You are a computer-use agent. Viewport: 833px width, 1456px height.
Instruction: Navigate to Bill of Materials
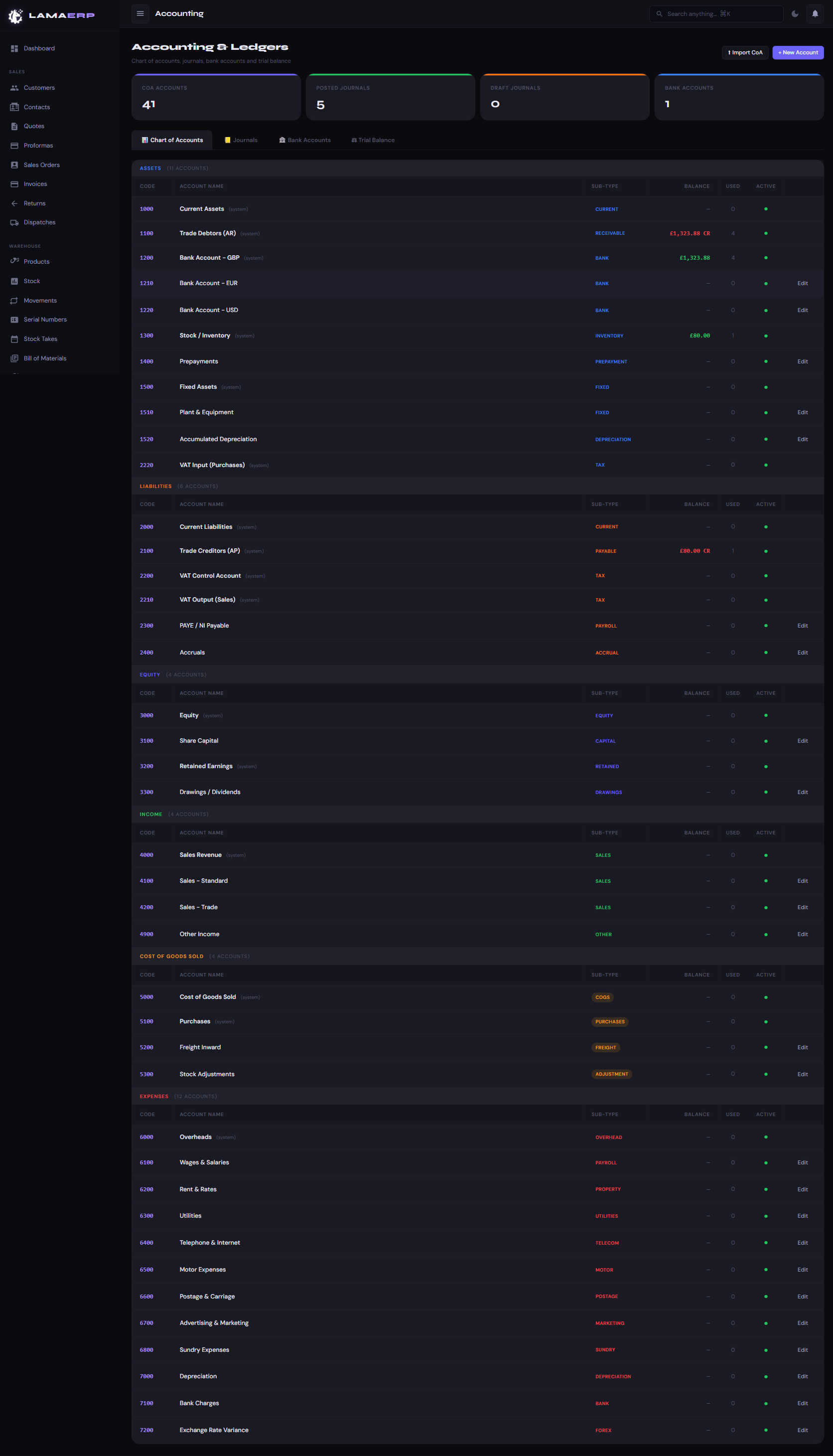click(45, 358)
